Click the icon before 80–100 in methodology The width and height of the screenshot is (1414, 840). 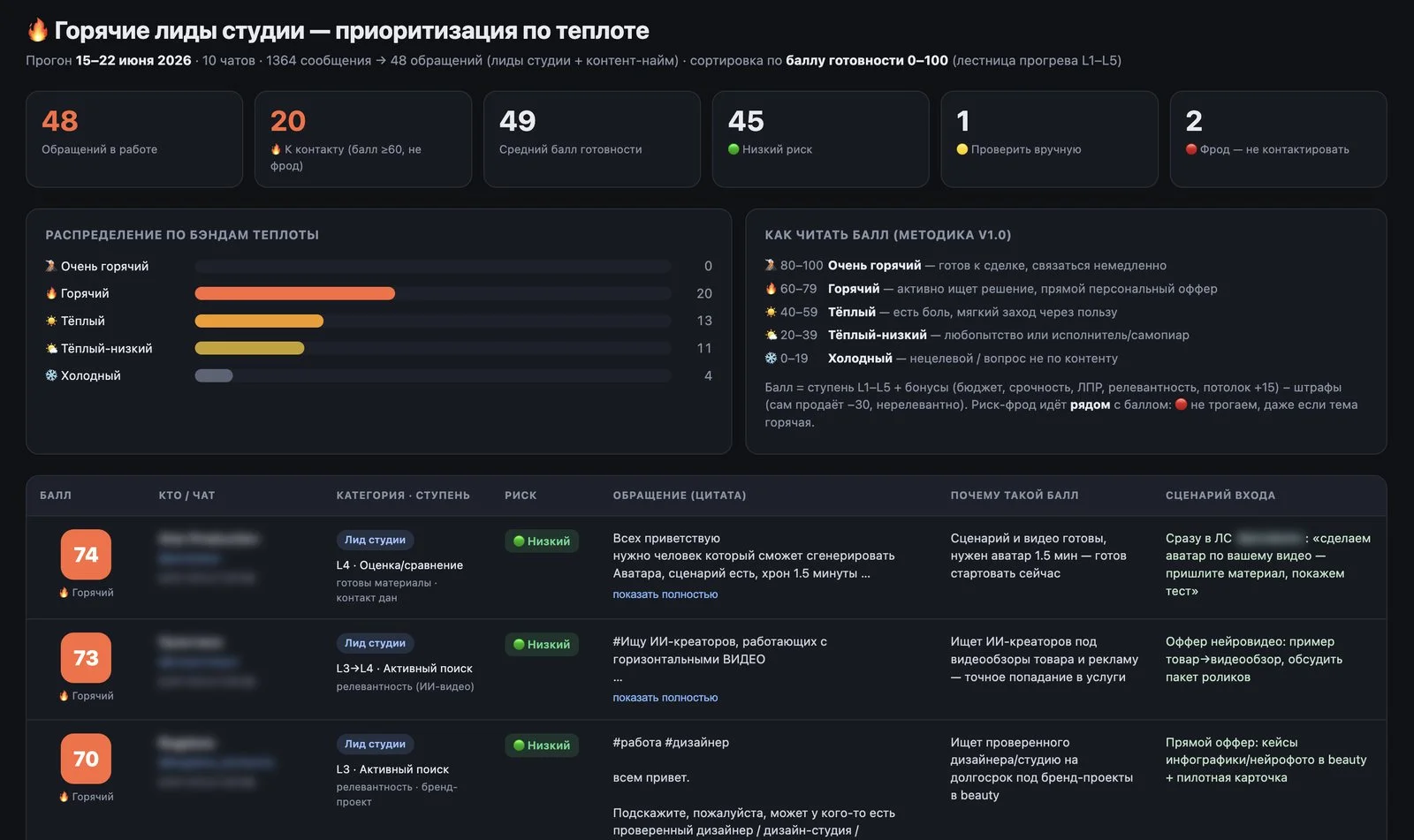click(771, 265)
